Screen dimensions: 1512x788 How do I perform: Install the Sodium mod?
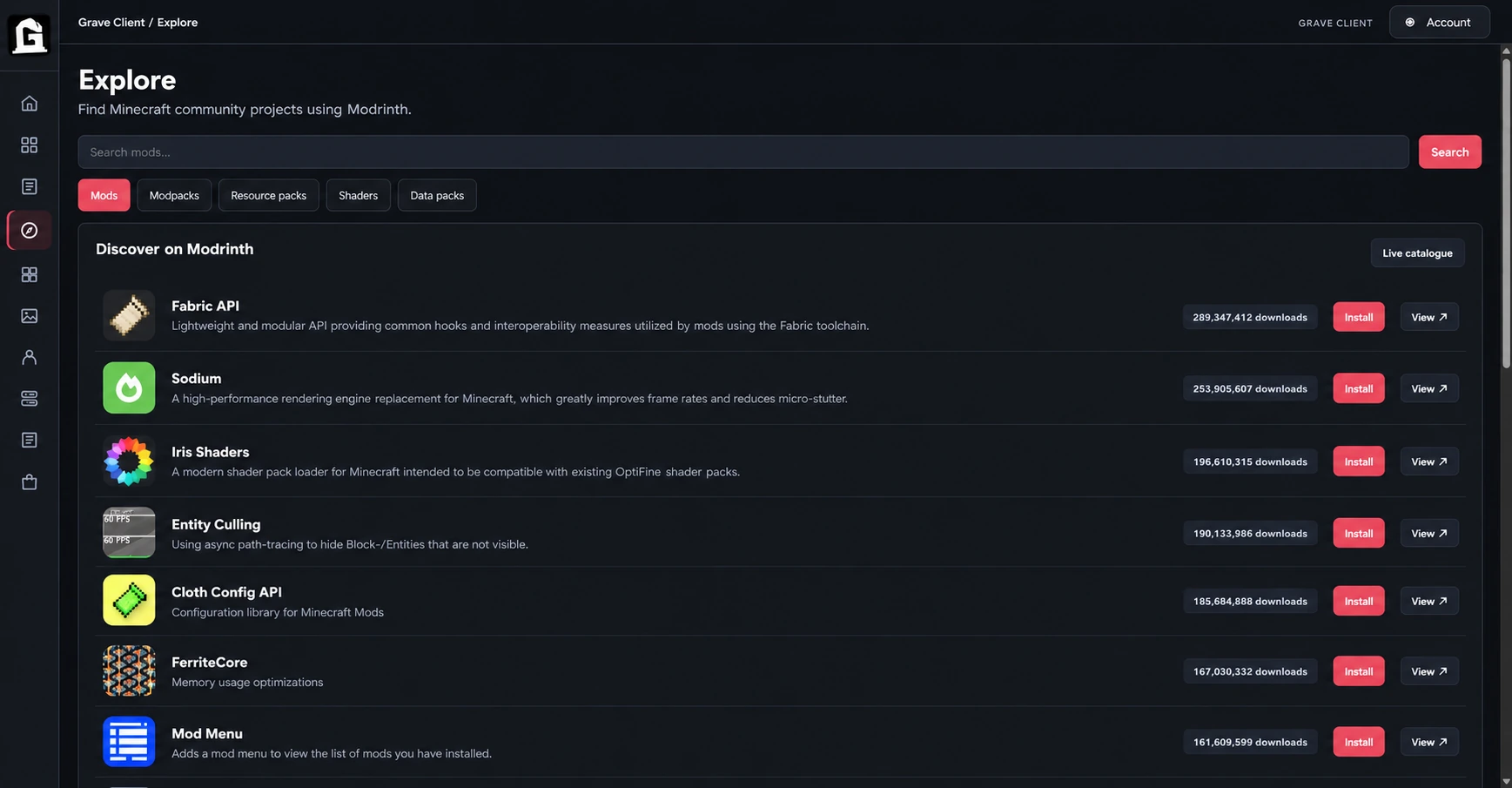pos(1359,388)
